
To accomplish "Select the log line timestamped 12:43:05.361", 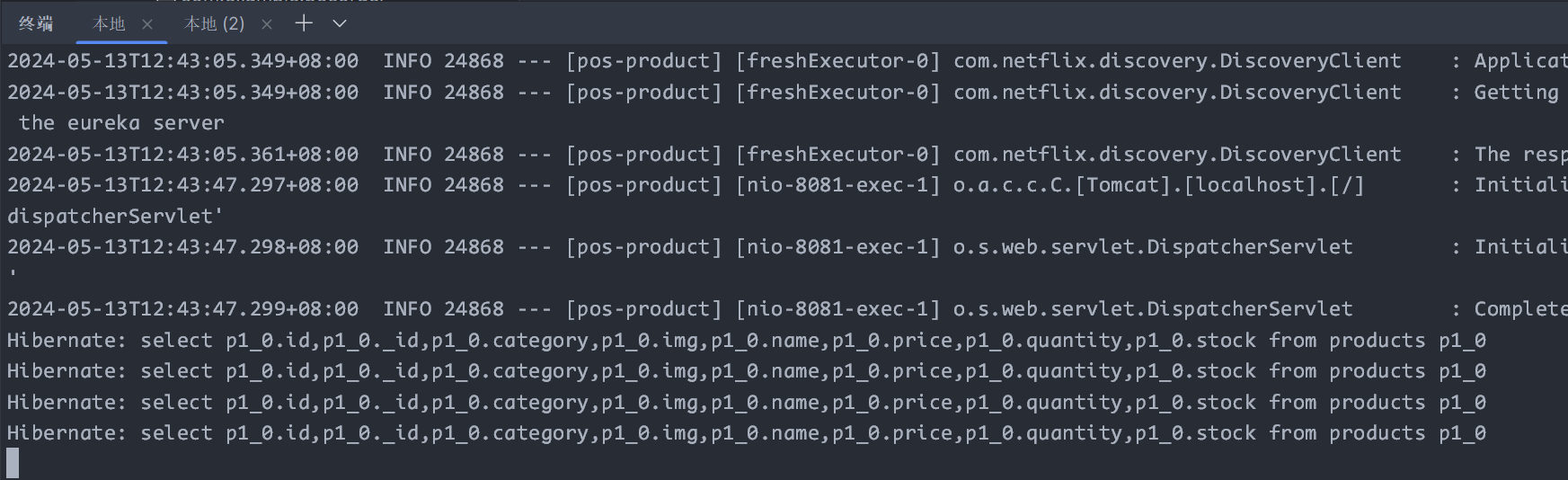I will 787,155.
